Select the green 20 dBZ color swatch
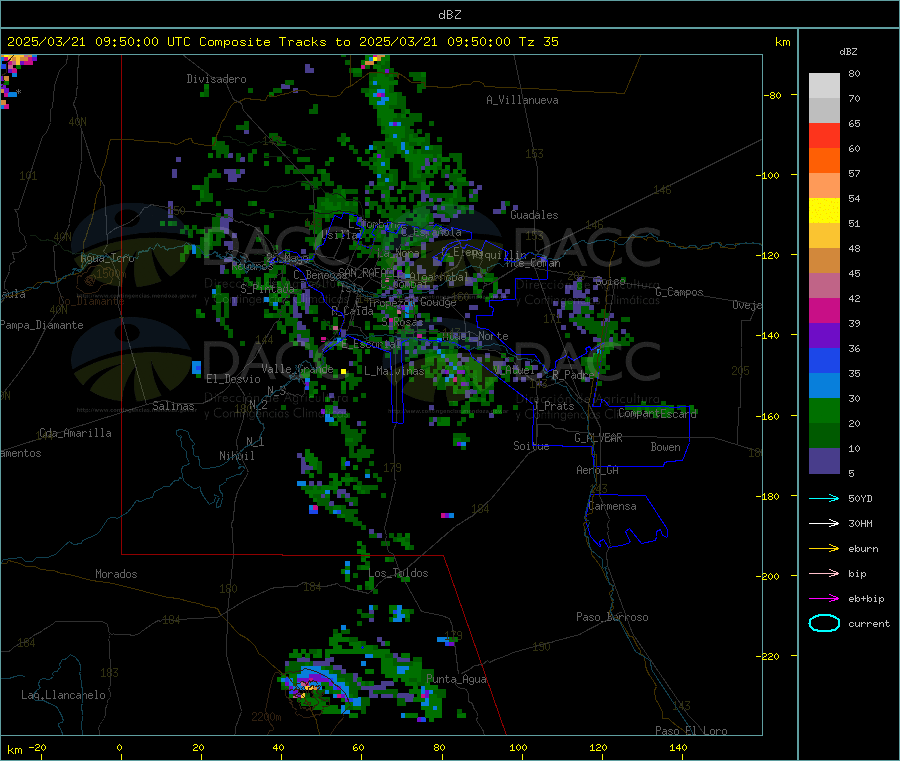 [x=824, y=410]
